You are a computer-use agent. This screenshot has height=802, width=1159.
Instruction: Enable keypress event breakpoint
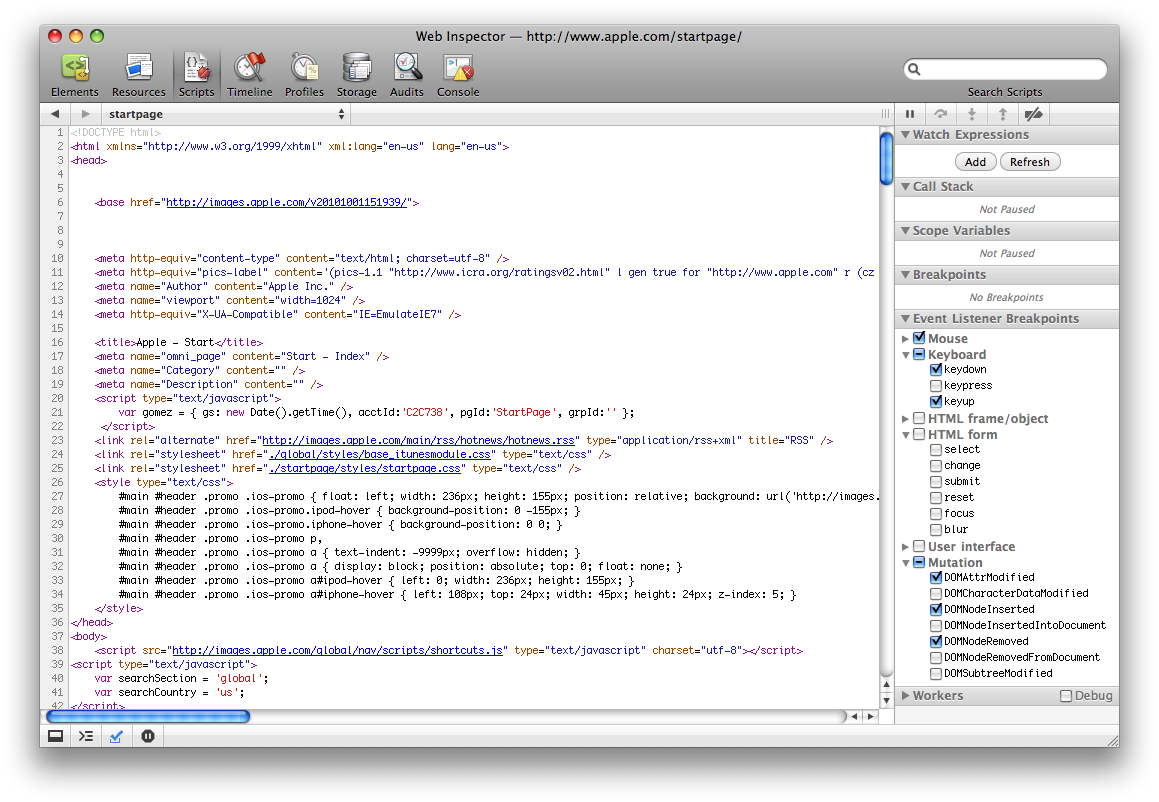pyautogui.click(x=936, y=385)
